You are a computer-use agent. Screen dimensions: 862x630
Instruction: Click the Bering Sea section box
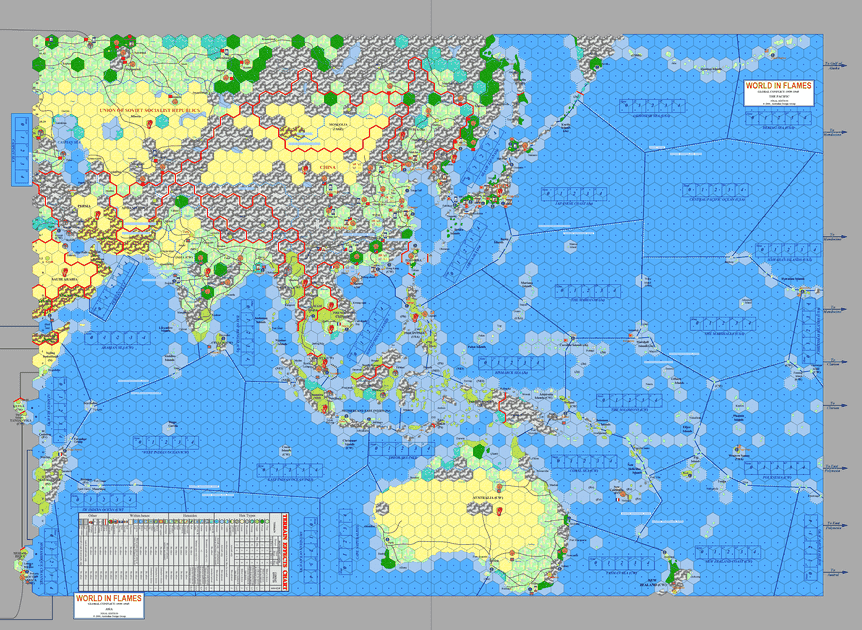click(779, 118)
